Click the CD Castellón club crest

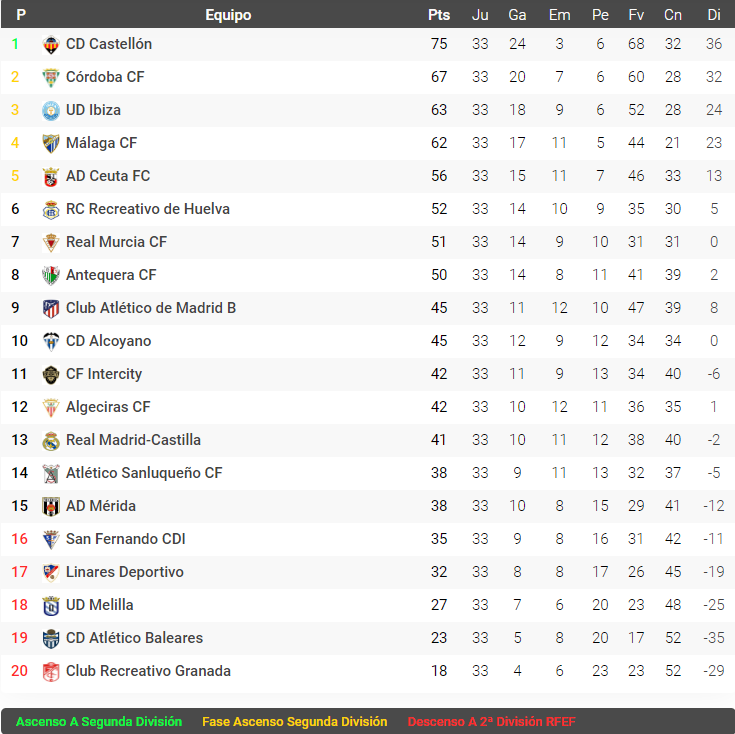click(x=51, y=44)
